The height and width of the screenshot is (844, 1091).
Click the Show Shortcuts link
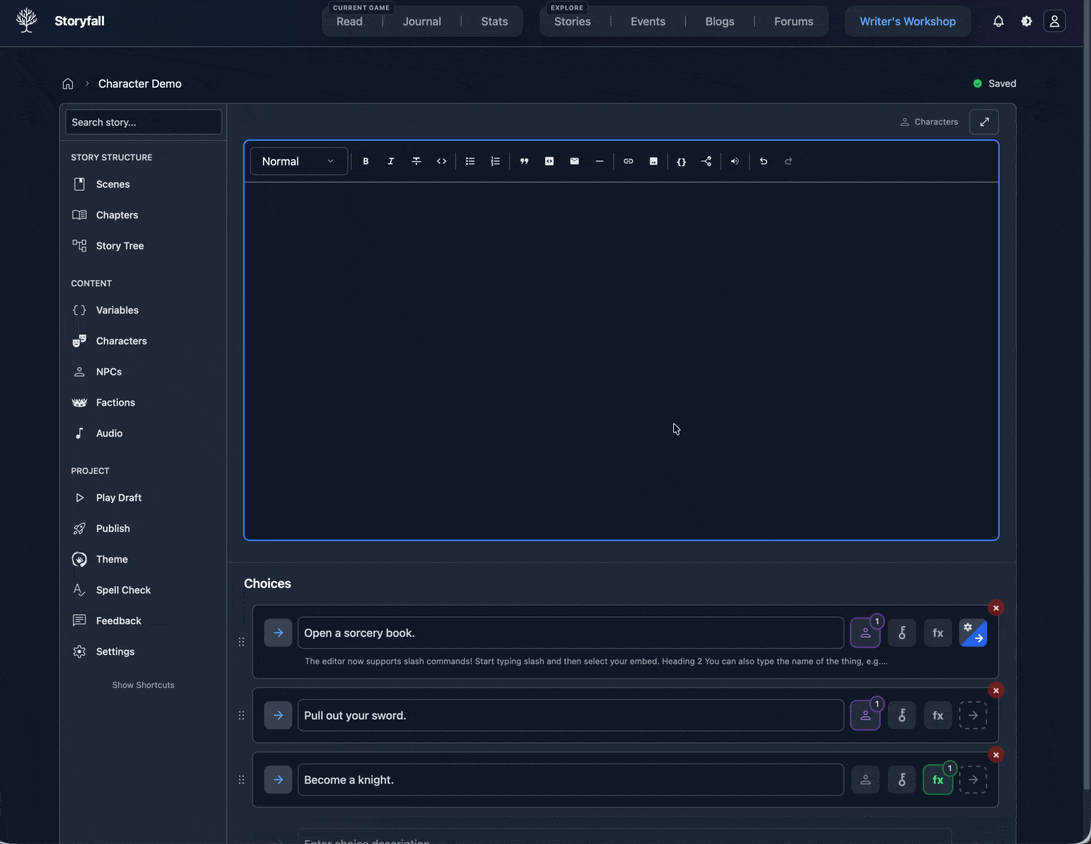click(x=143, y=685)
